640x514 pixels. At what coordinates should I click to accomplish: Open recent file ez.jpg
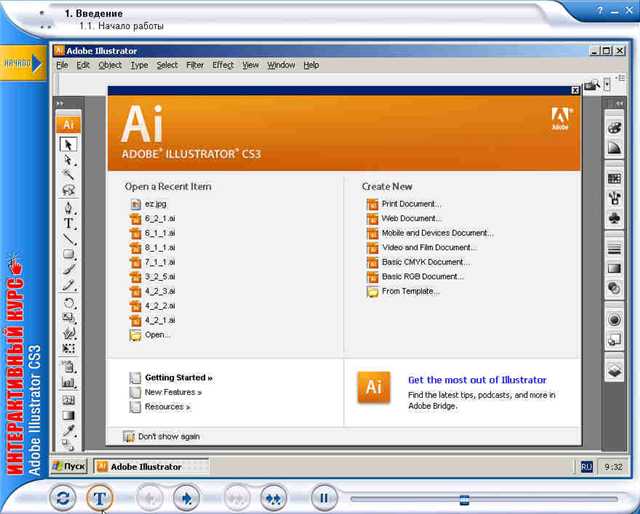pos(148,204)
